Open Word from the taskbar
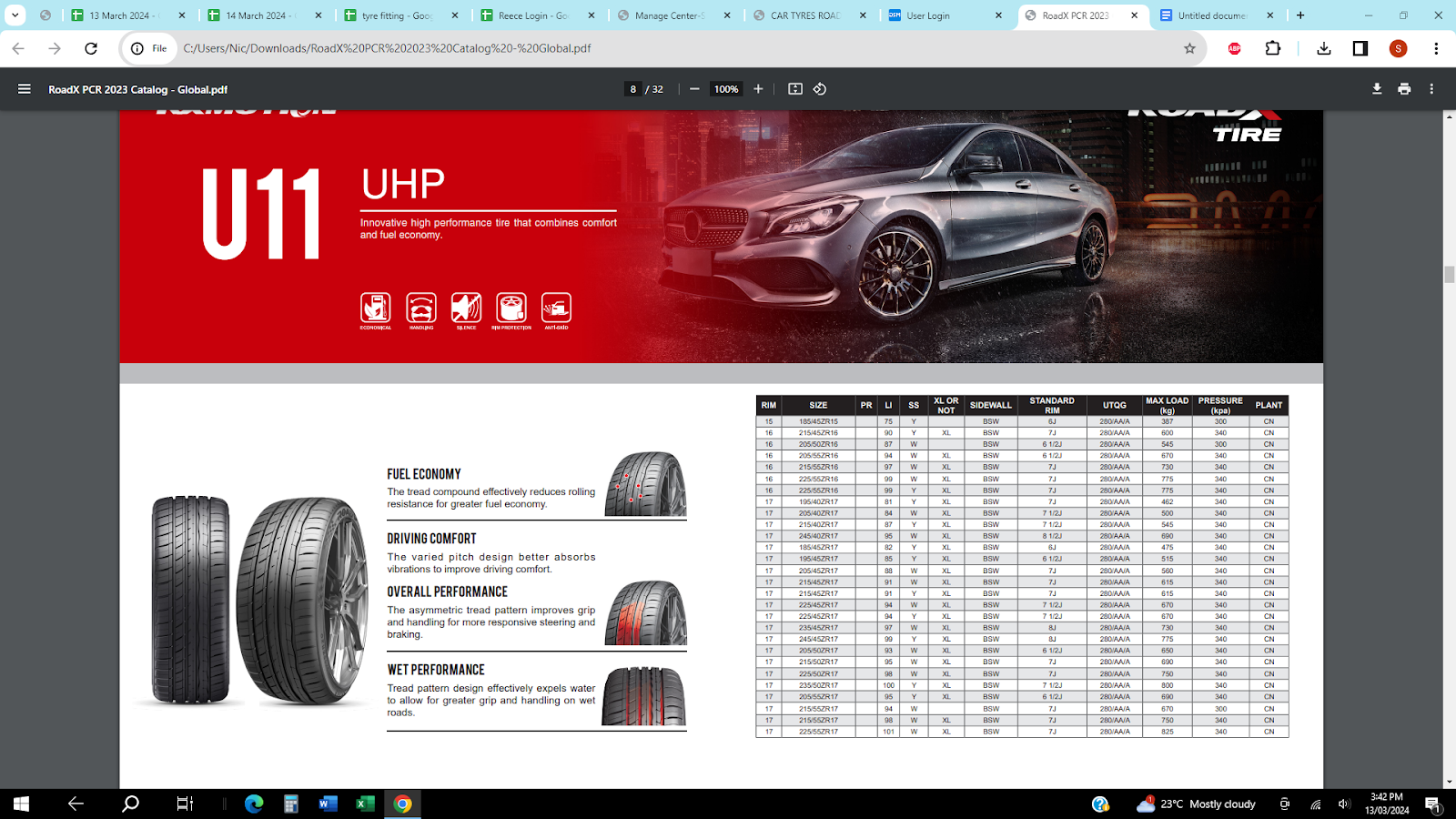The height and width of the screenshot is (819, 1456). [x=329, y=804]
